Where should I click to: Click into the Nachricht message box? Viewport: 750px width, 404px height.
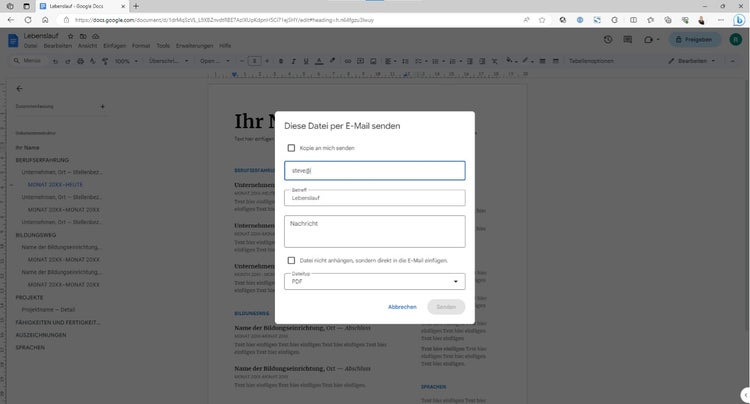tap(375, 231)
